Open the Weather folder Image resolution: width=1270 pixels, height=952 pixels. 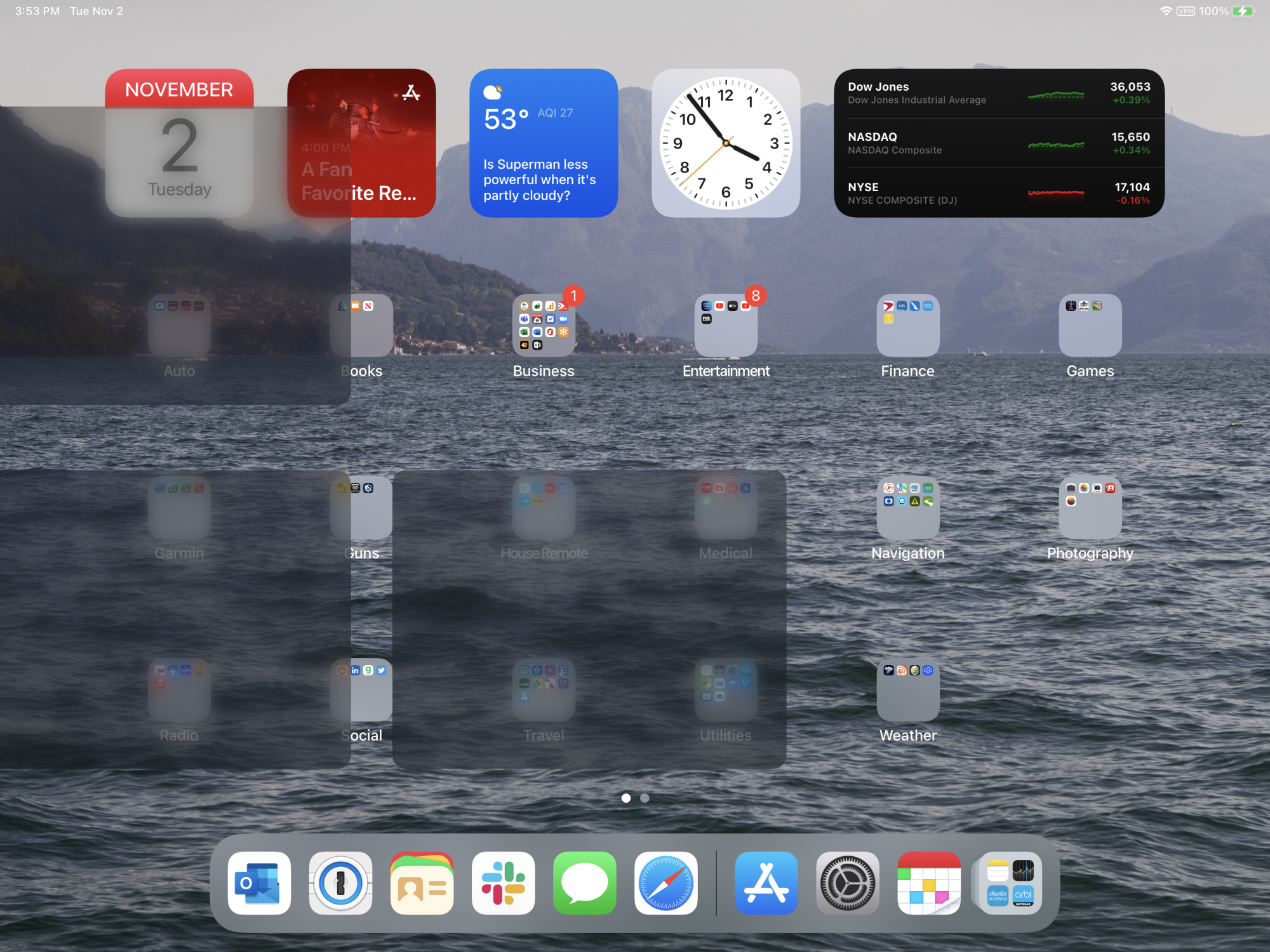pos(908,689)
